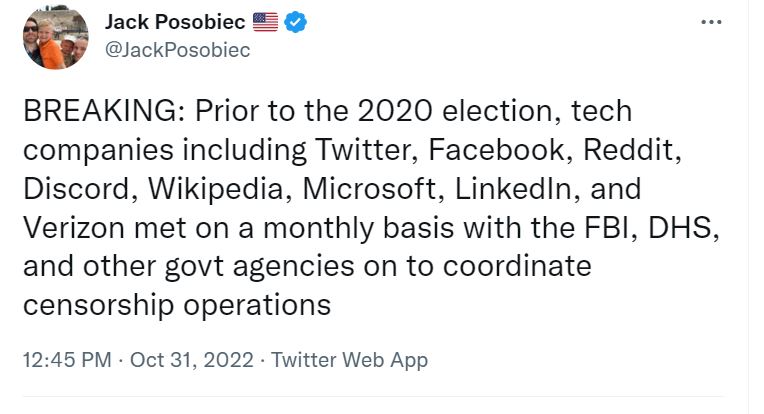Click the blue verified badge
This screenshot has height=414, width=764.
coord(294,22)
